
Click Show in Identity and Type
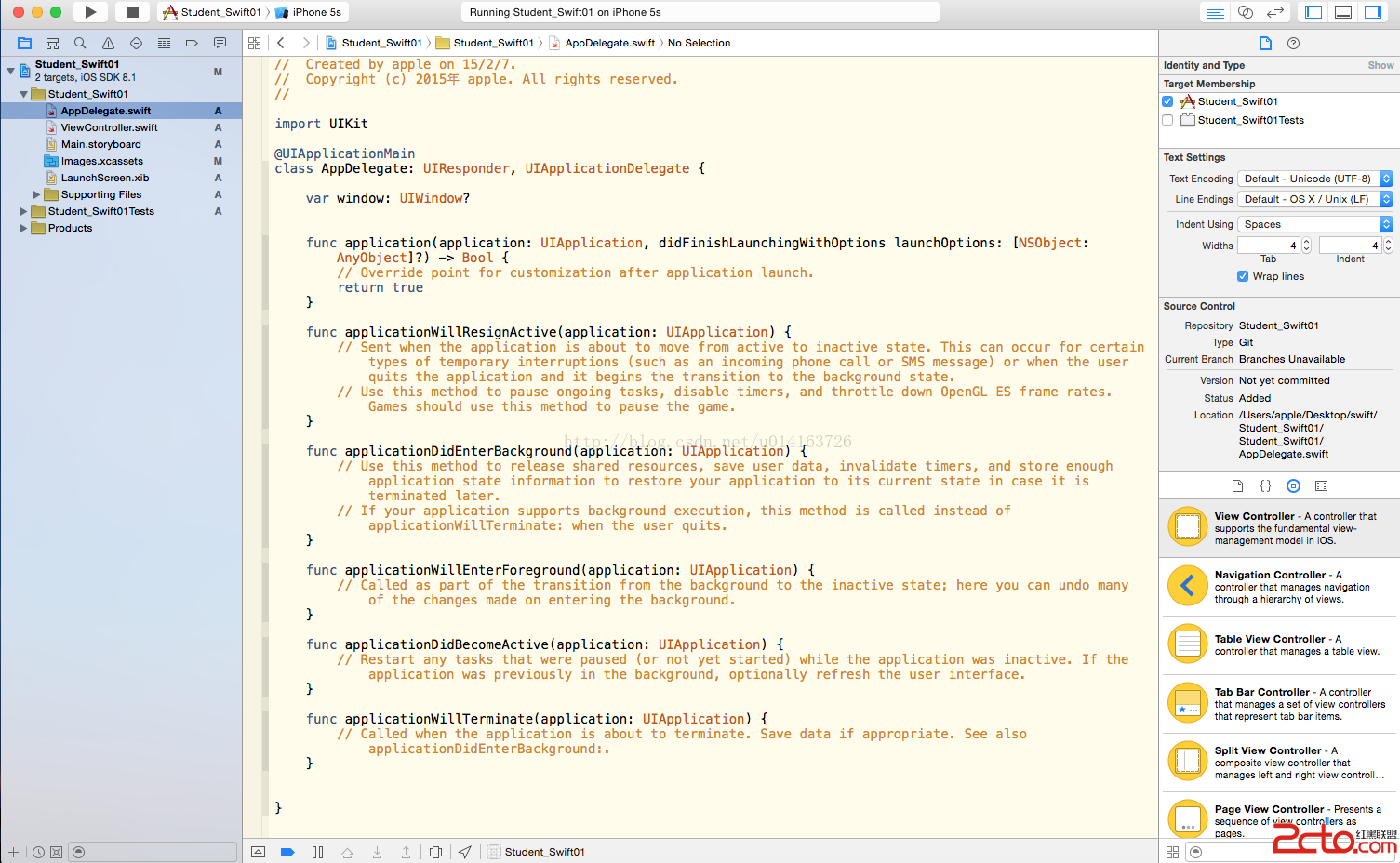click(x=1380, y=65)
